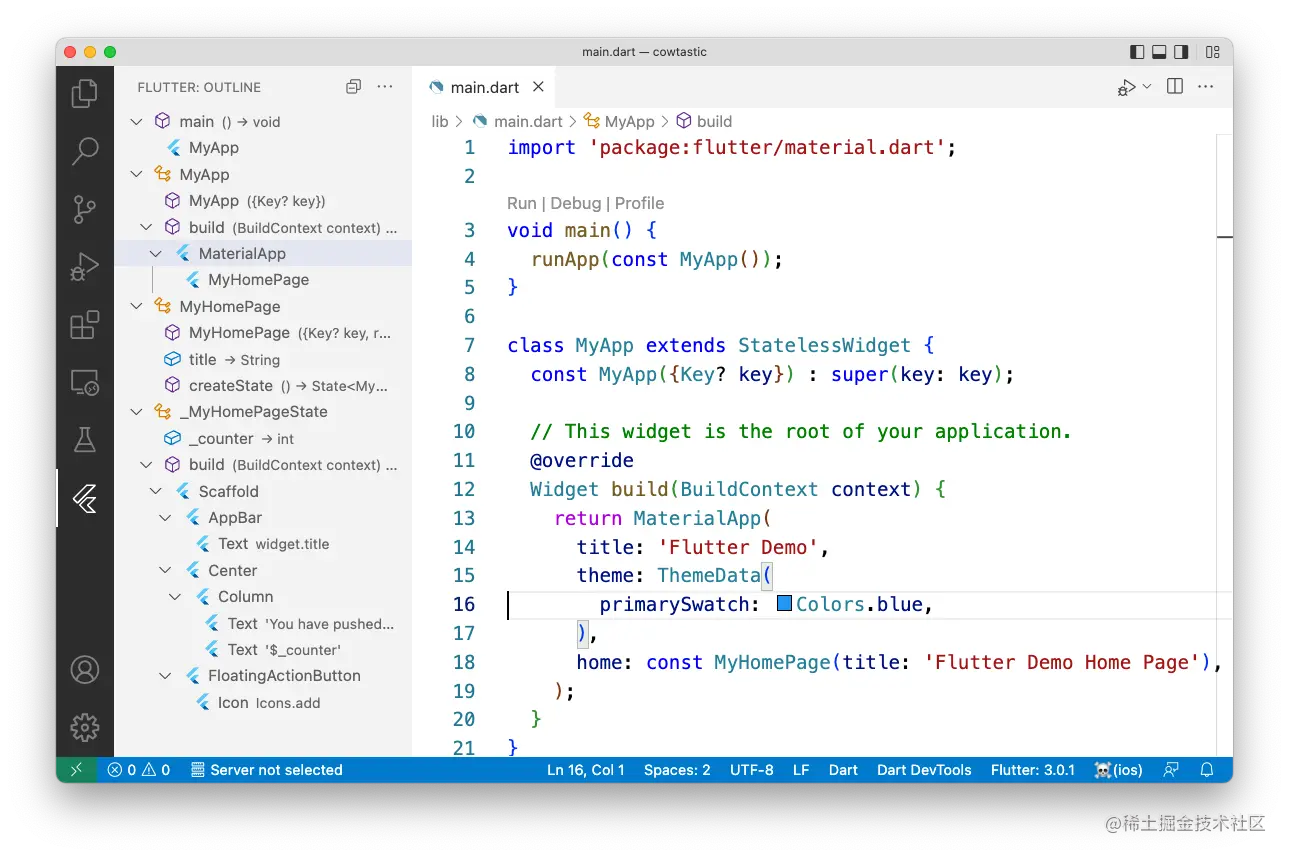Open the notifications bell
Viewport: 1289px width, 857px height.
[1207, 770]
